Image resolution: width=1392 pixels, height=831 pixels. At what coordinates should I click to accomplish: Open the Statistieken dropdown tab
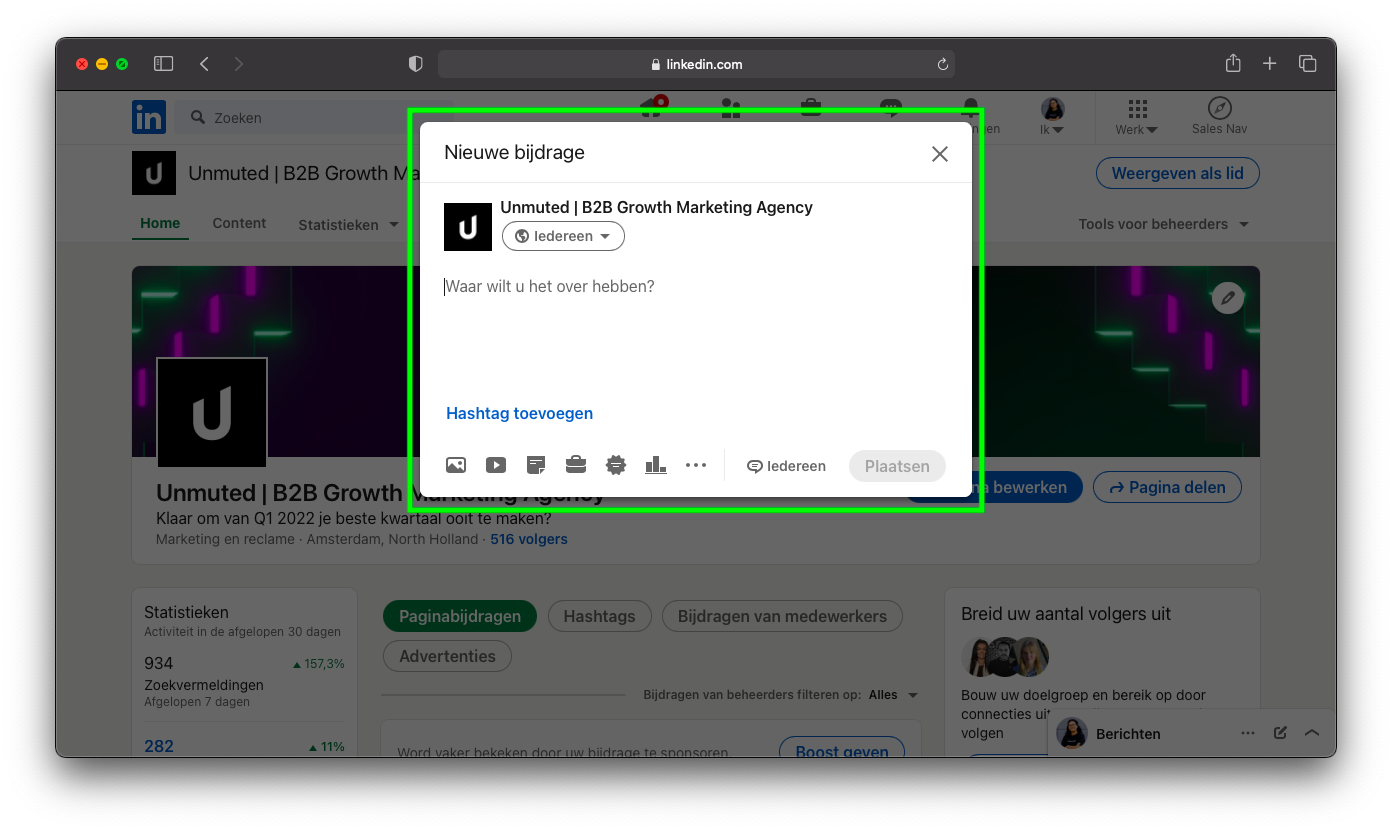click(348, 225)
